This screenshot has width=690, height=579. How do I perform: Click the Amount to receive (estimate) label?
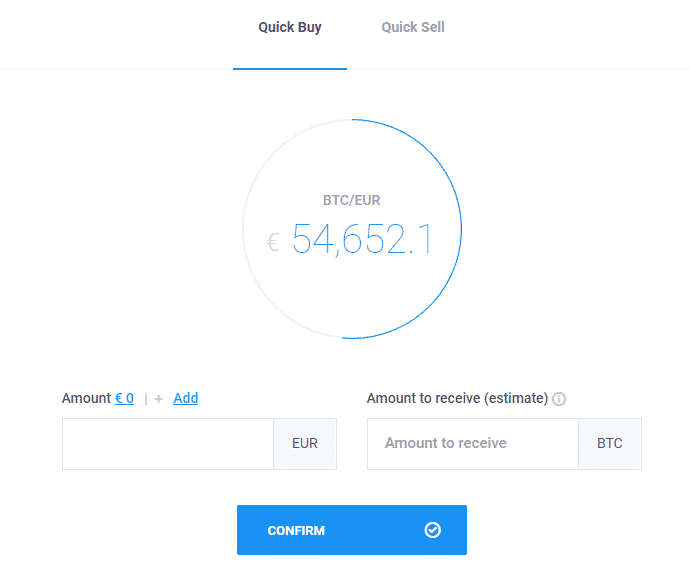[x=457, y=398]
